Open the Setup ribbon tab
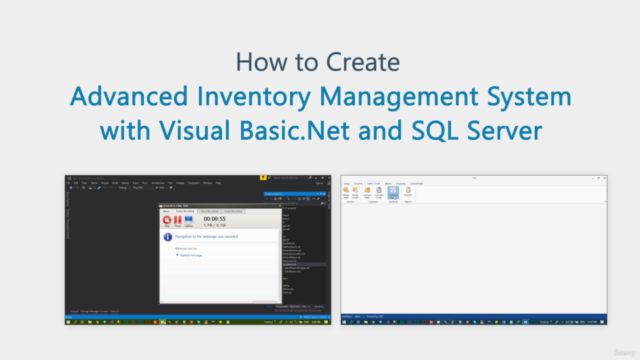The width and height of the screenshot is (640, 360). pos(347,184)
